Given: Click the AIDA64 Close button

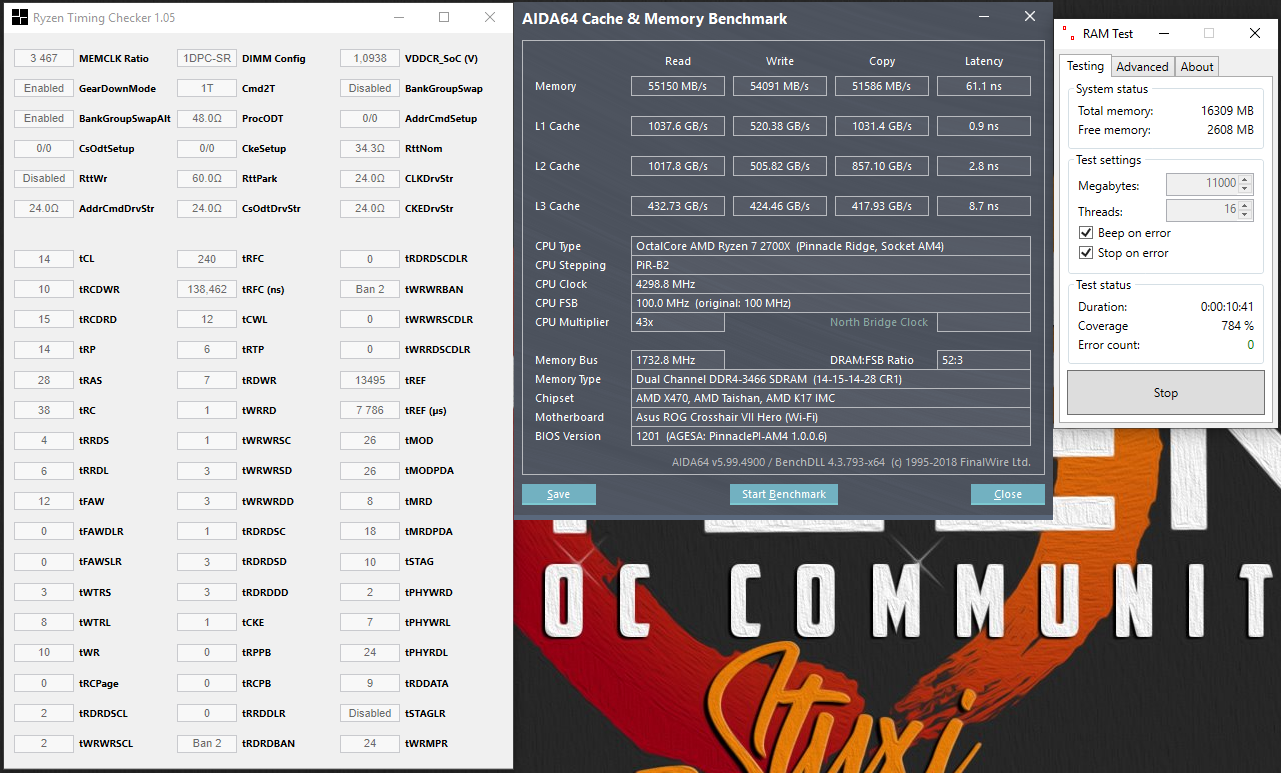Looking at the screenshot, I should (1008, 494).
